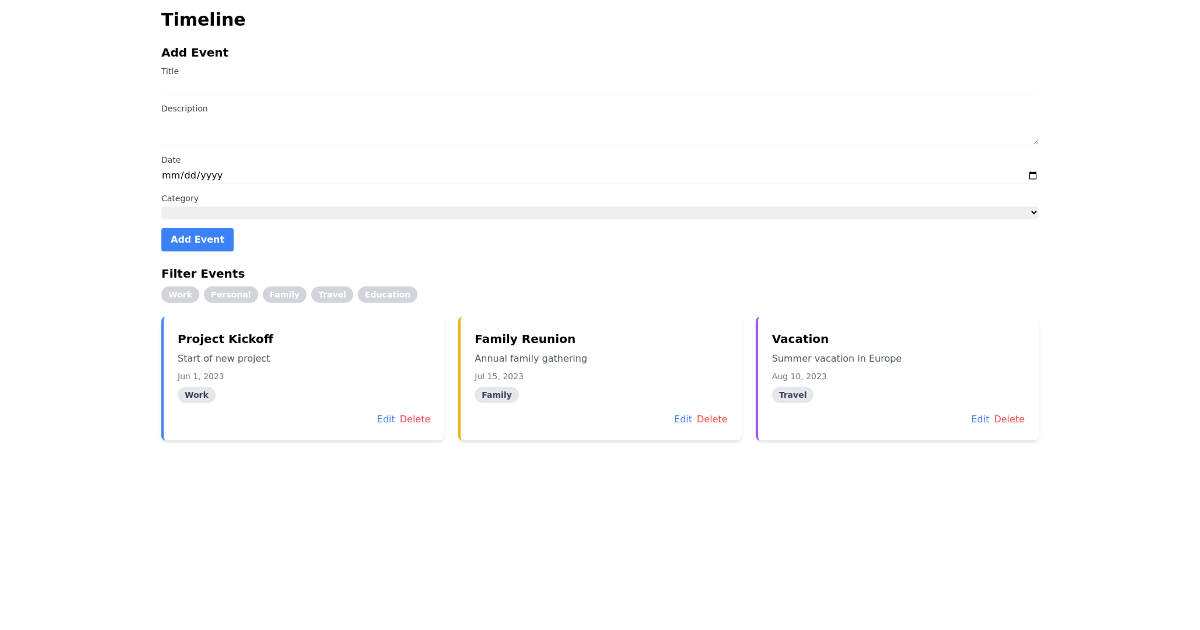Screen dimensions: 1200x630
Task: Click the Family badge on Family Reunion card
Action: (x=497, y=394)
